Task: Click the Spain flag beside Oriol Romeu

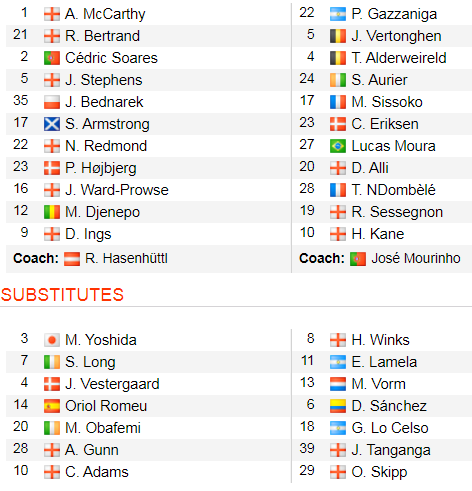Action: coord(52,406)
